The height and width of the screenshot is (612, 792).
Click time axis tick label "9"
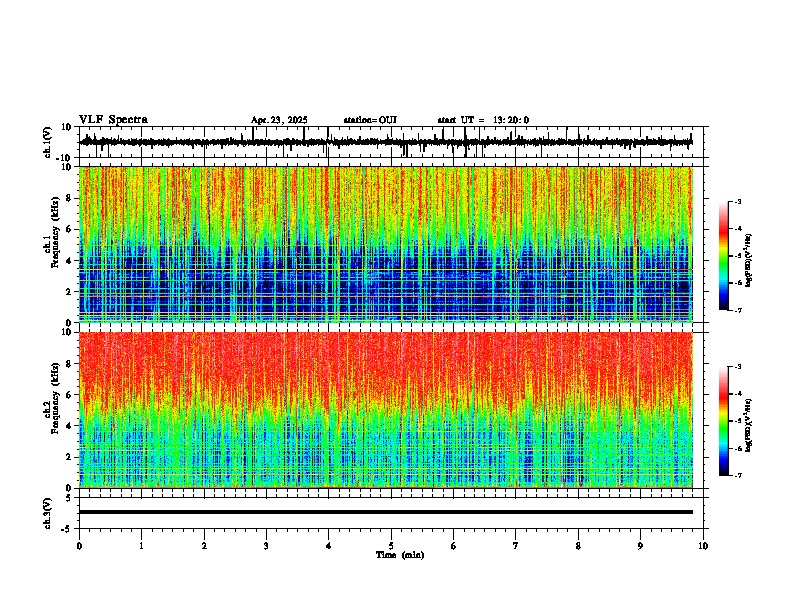coord(640,546)
